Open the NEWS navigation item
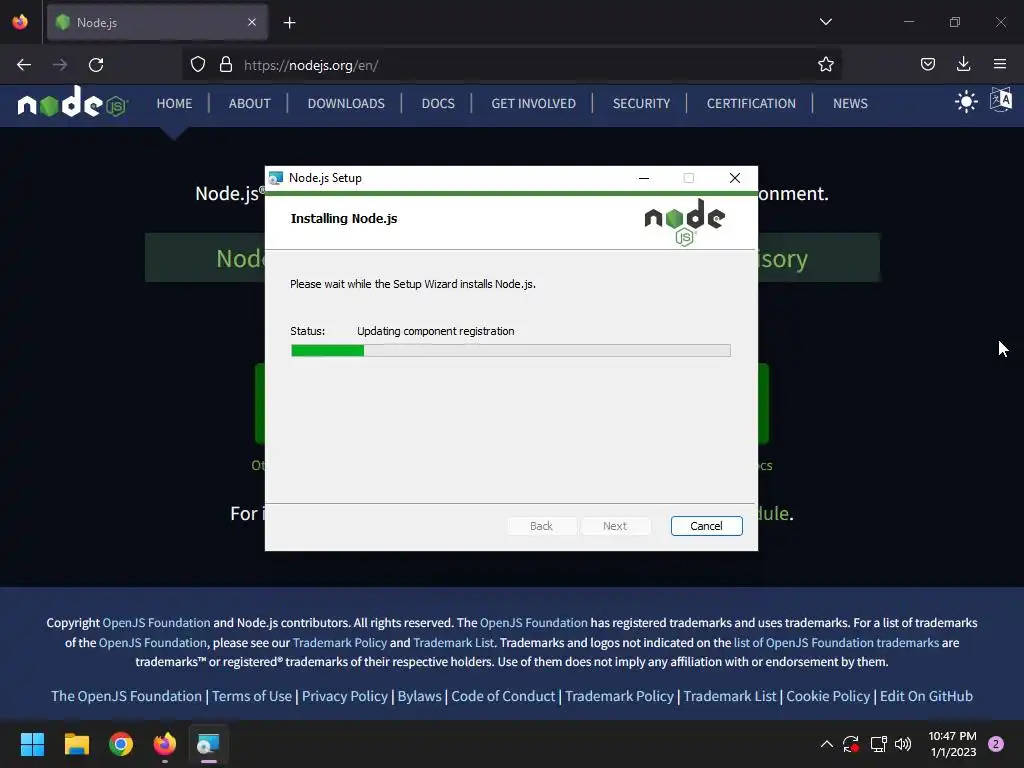The image size is (1024, 768). click(x=850, y=103)
